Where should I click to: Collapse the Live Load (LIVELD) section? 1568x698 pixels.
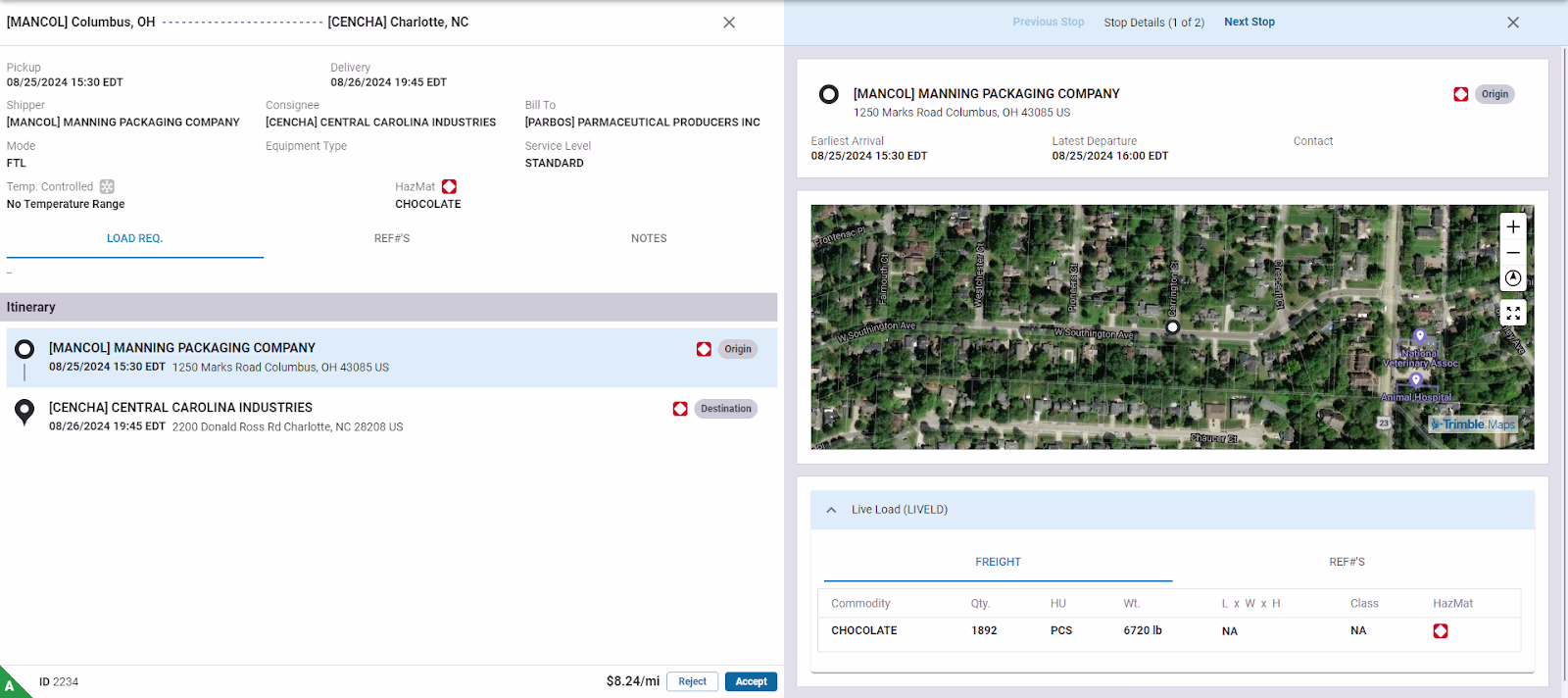[831, 510]
